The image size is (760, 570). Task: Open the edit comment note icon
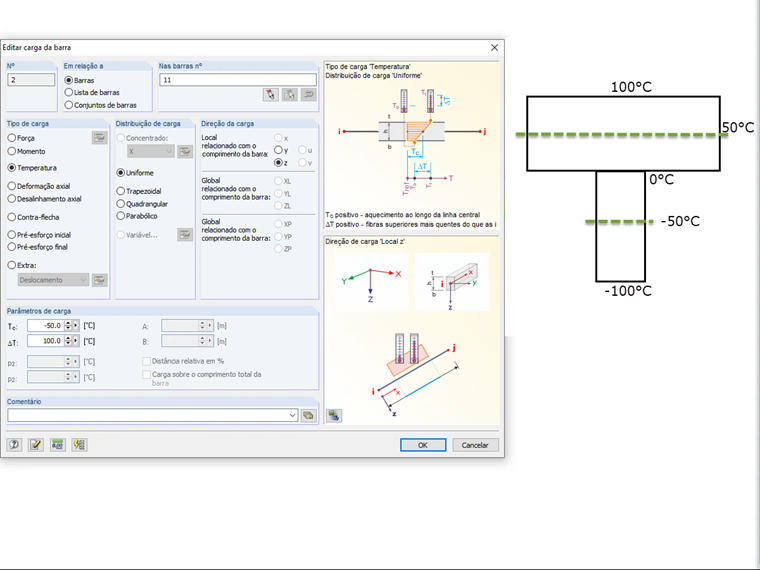coord(35,444)
